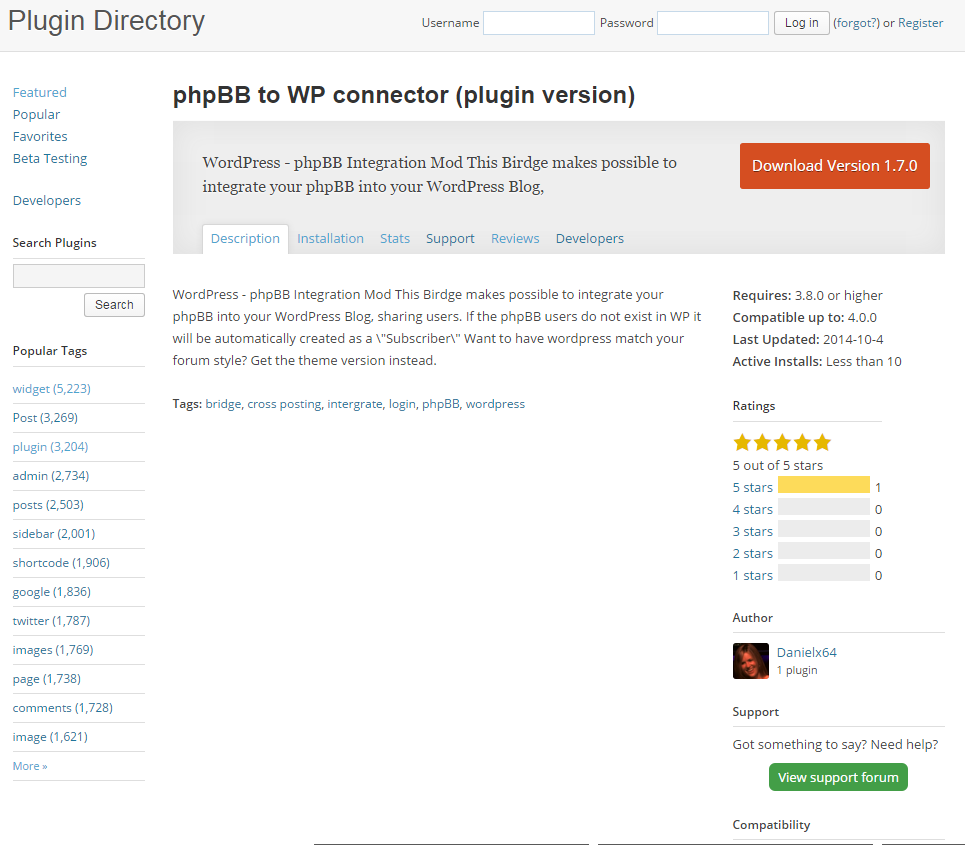Click the bridge tag link
The image size is (965, 845).
coord(223,404)
